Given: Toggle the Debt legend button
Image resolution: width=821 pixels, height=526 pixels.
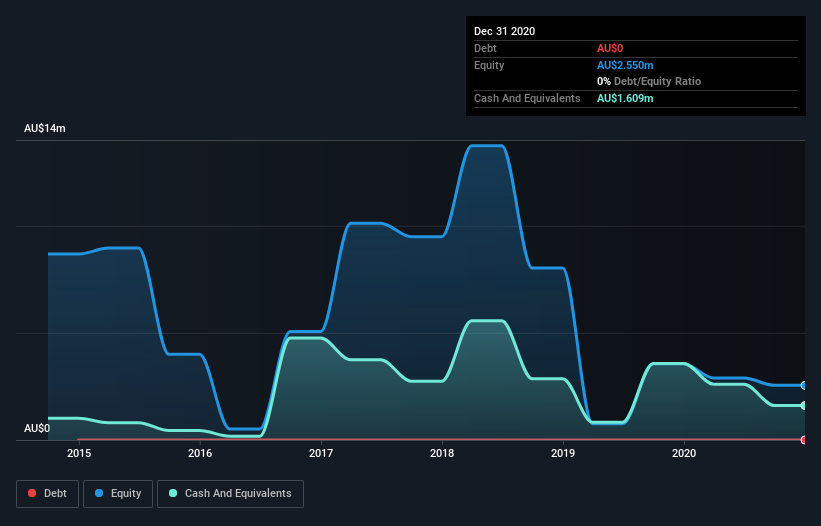Looking at the screenshot, I should click(47, 494).
